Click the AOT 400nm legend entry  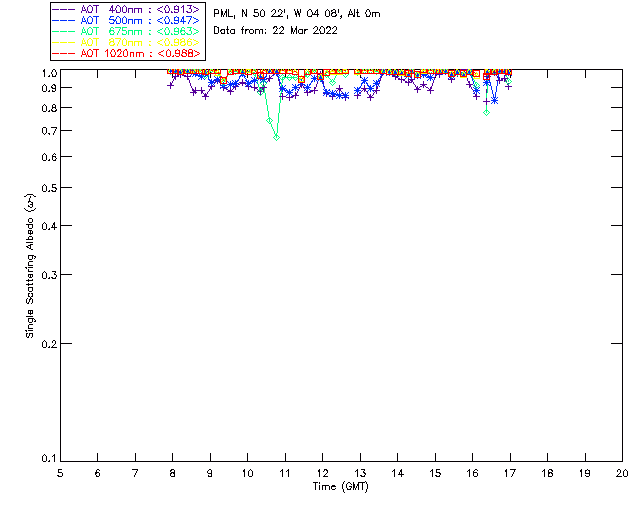click(x=126, y=9)
